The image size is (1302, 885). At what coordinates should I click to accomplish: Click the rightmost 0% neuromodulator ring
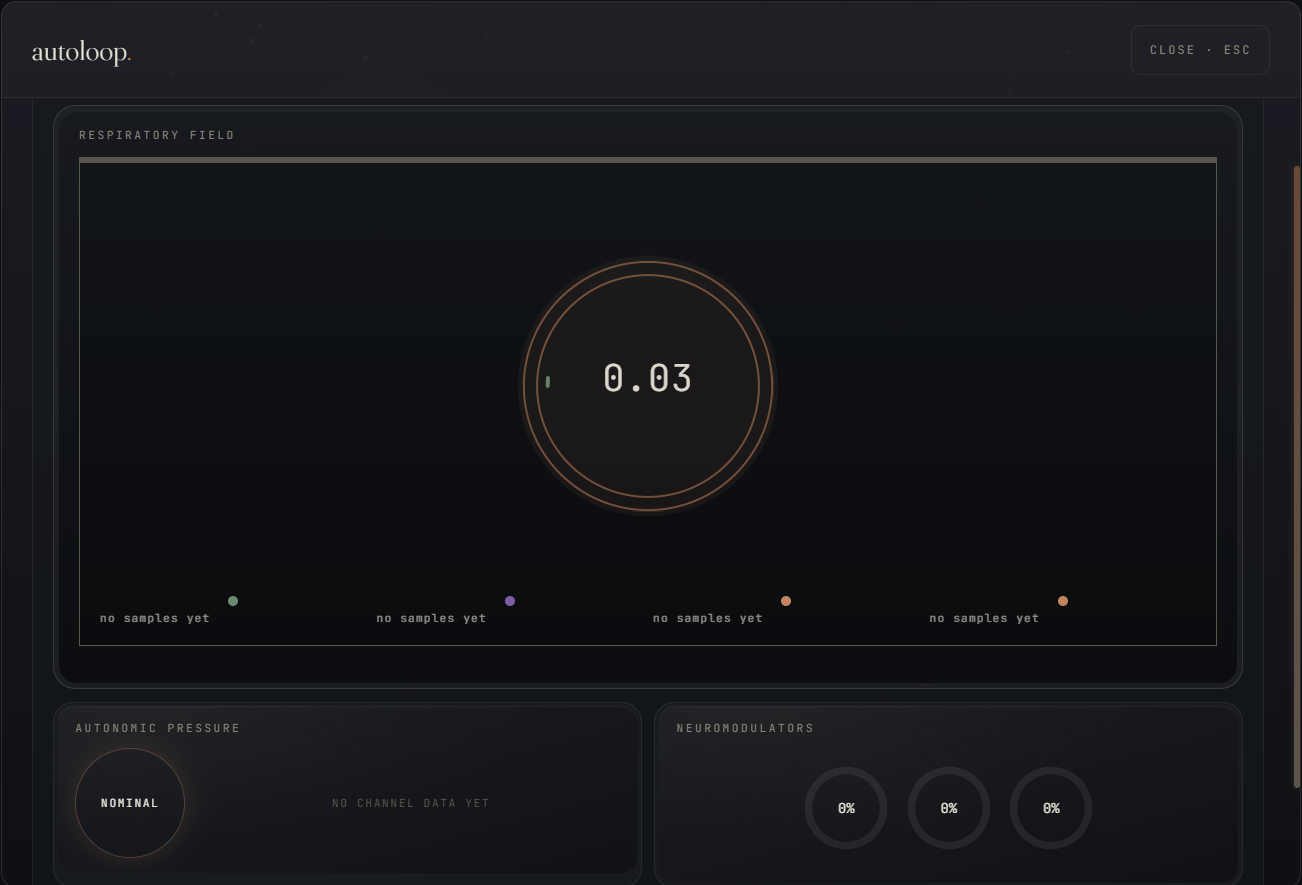(x=1051, y=808)
